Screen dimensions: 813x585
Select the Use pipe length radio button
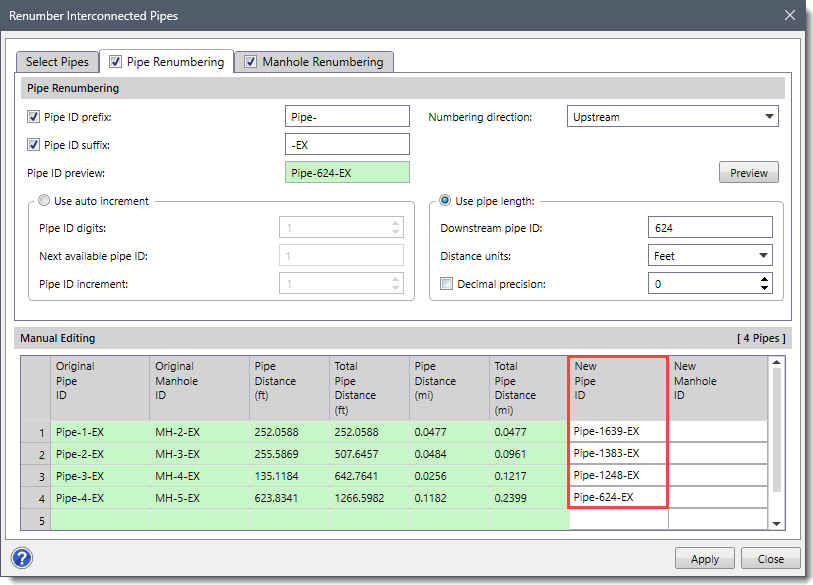[x=446, y=201]
